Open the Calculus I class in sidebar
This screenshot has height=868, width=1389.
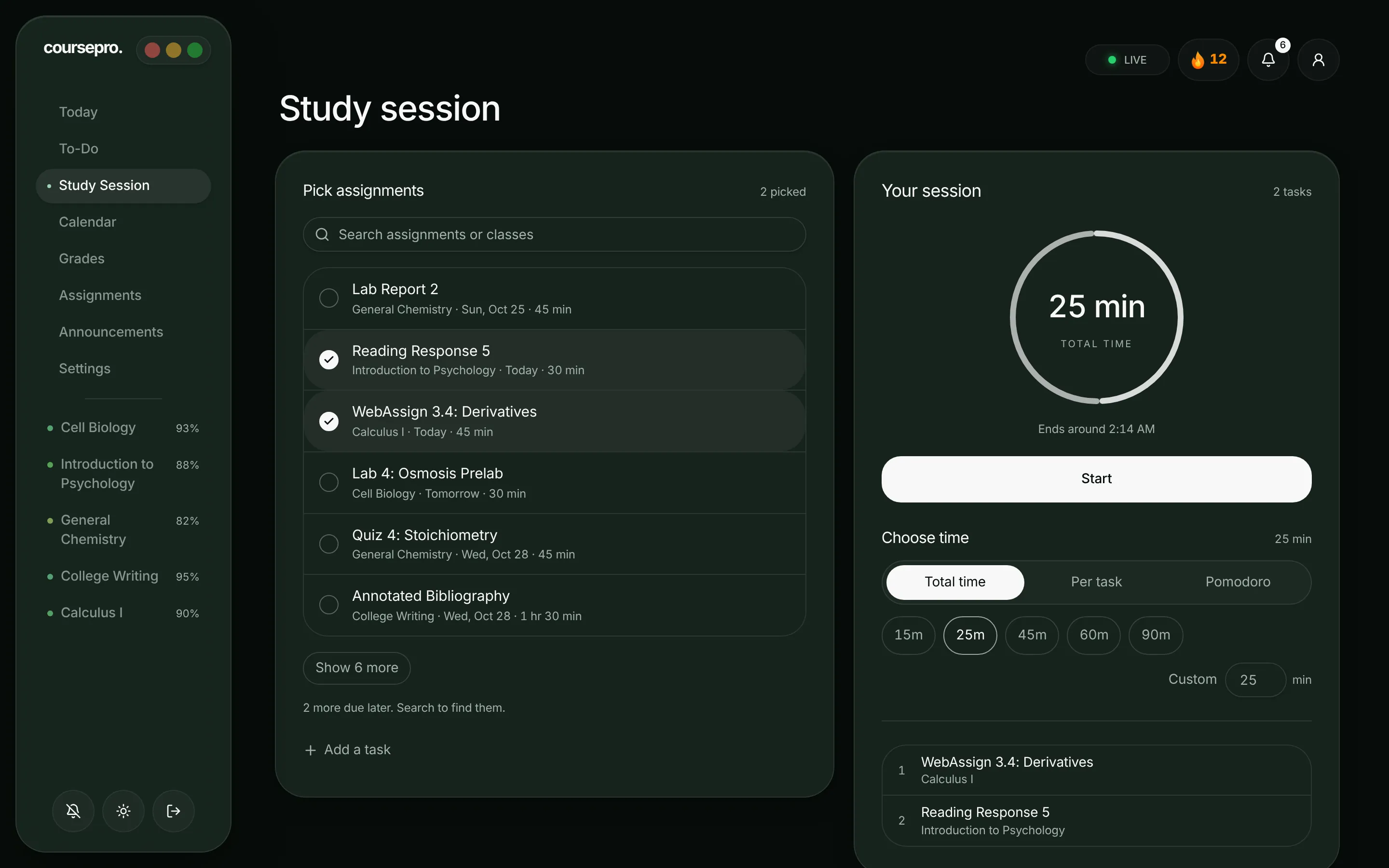click(x=123, y=613)
